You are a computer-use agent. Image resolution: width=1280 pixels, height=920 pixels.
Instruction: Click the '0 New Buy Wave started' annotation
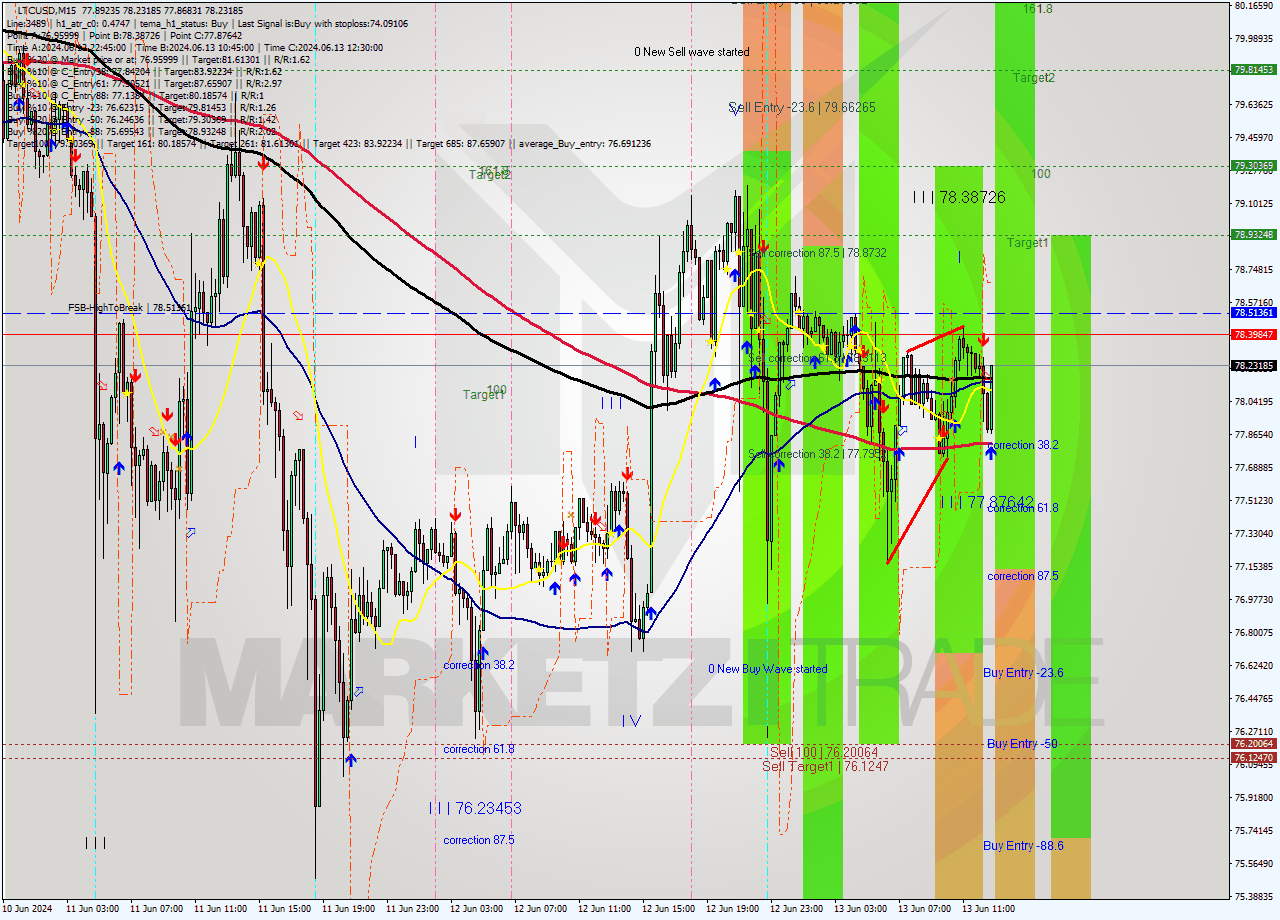pos(768,669)
